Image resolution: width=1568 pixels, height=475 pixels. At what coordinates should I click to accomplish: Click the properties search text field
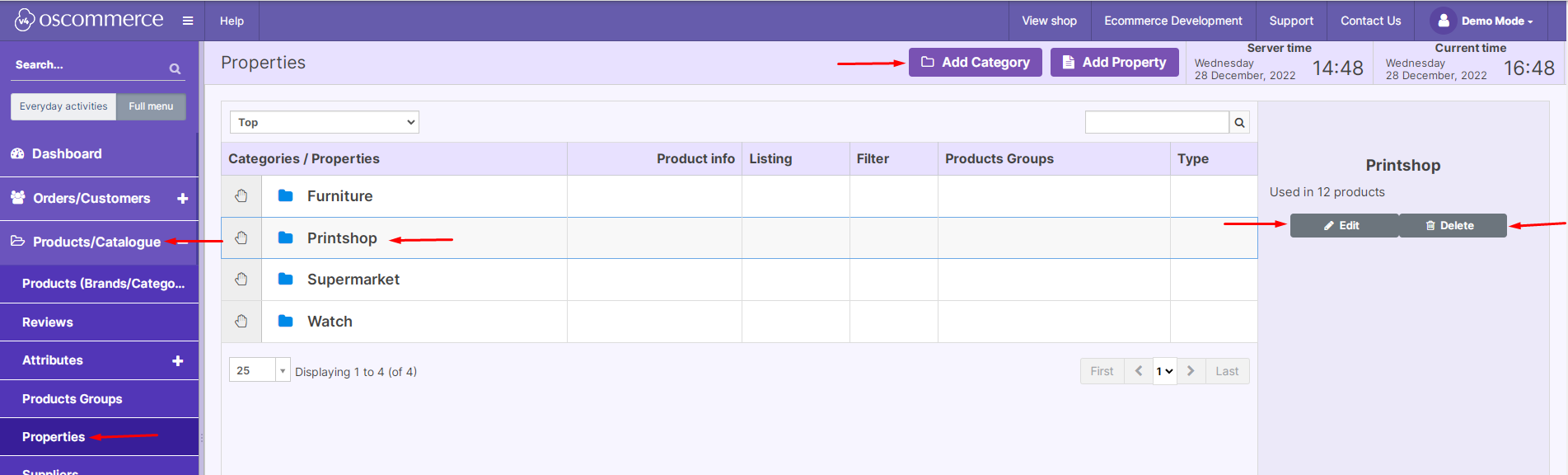click(1156, 123)
